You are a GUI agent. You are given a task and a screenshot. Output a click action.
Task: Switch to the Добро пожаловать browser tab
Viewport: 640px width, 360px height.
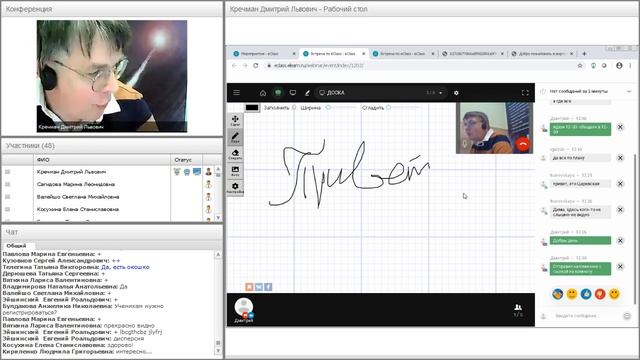[x=542, y=53]
